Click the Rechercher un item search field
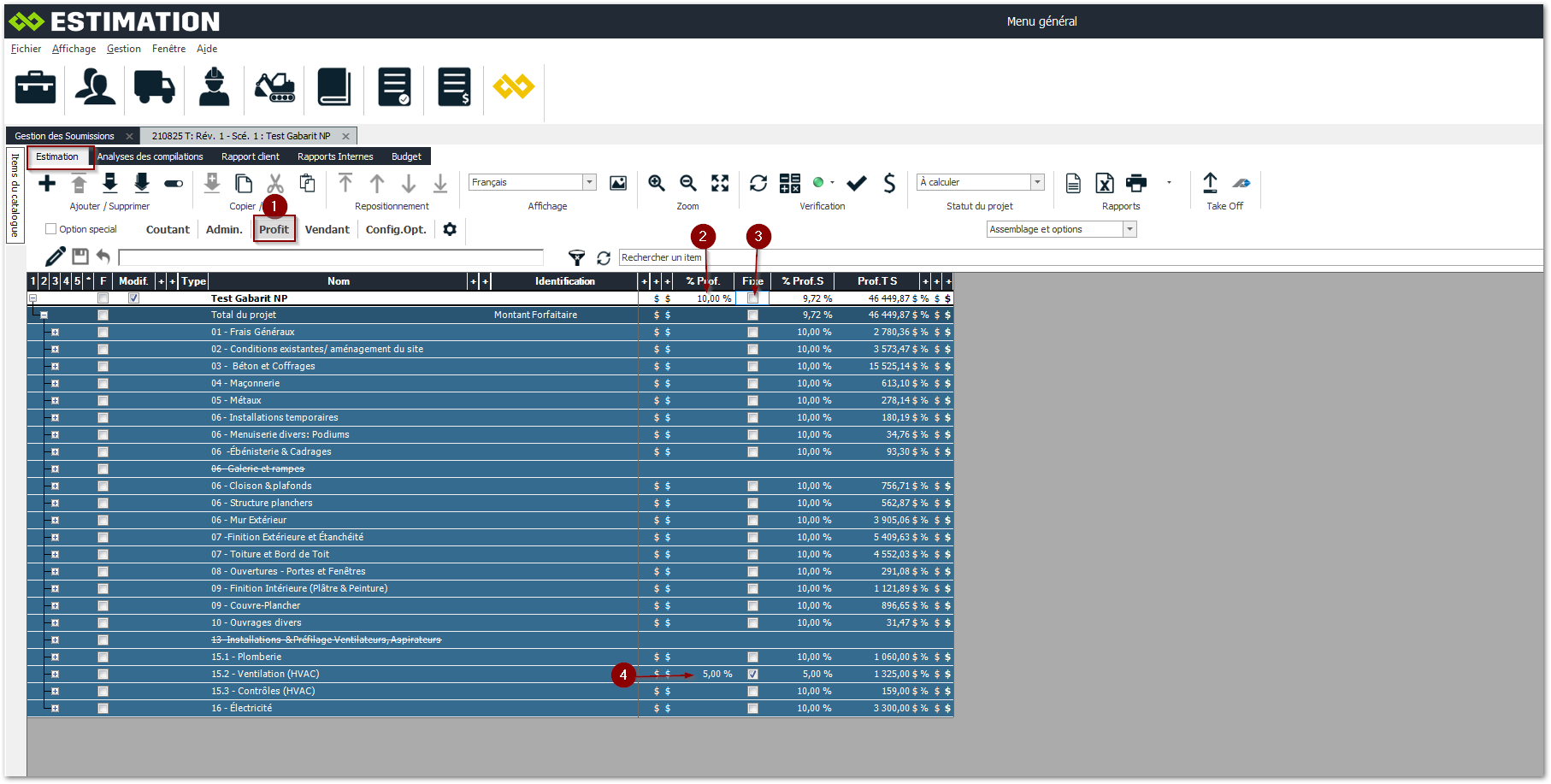 [661, 257]
